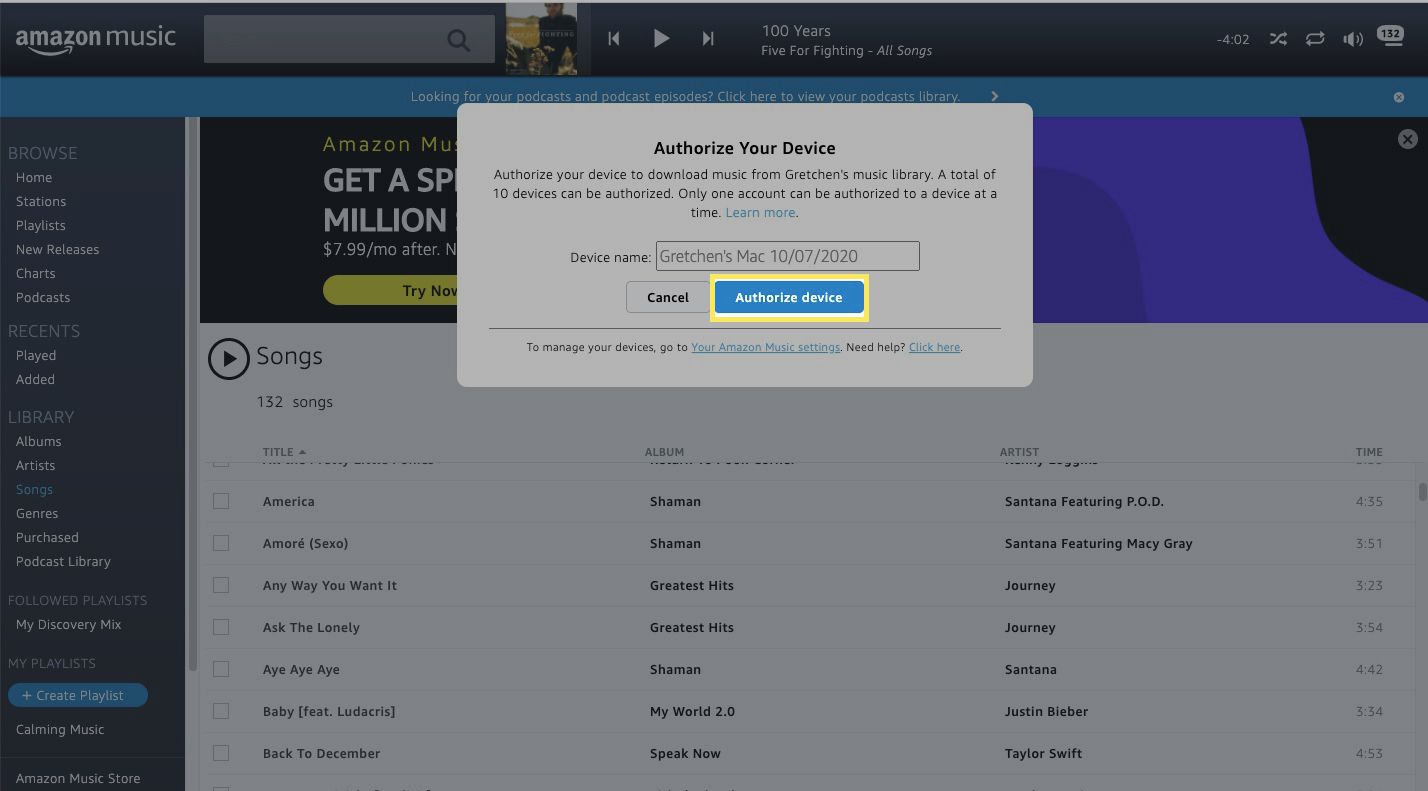1428x791 pixels.
Task: Follow the podcasts library banner arrow
Action: tap(994, 97)
